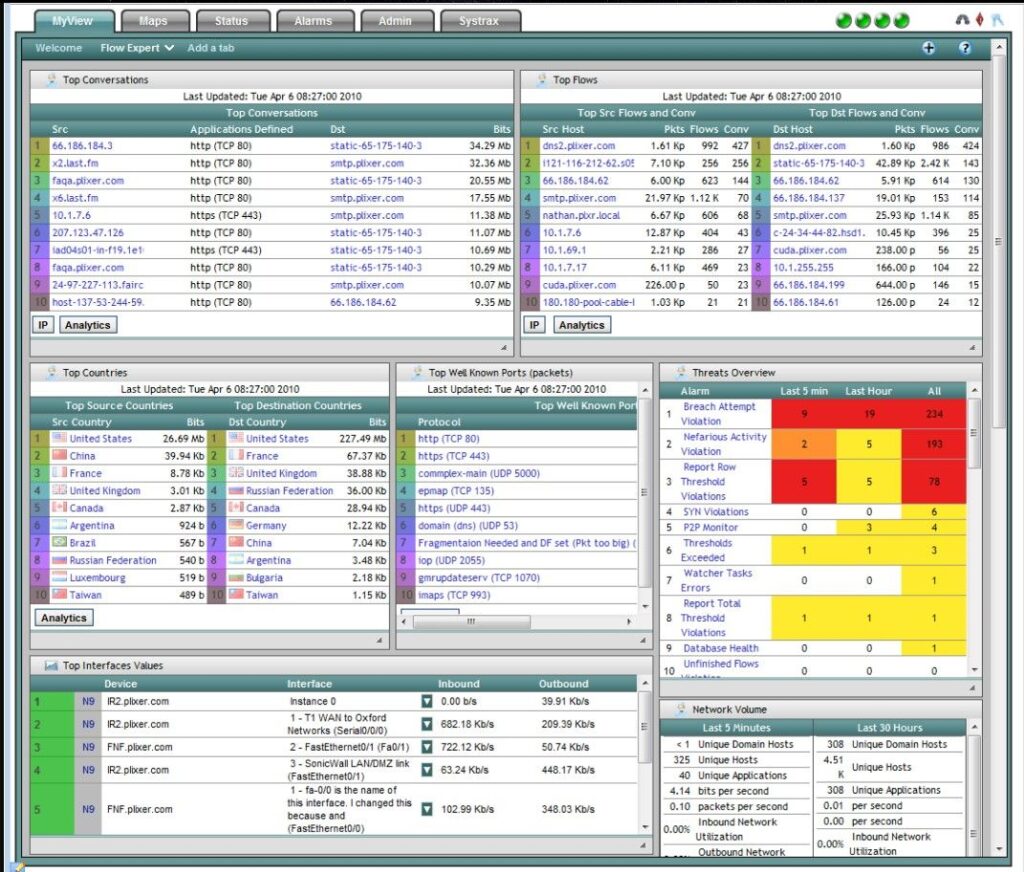1024x872 pixels.
Task: Click the gray horseshoe icon at top right
Action: tap(963, 20)
